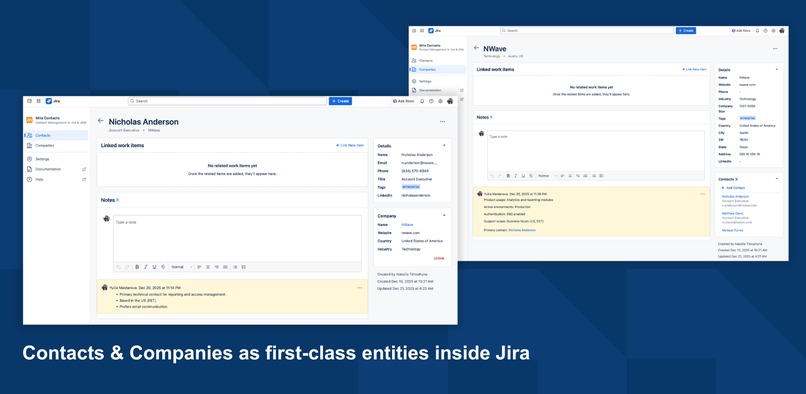806x394 pixels.
Task: Click Mria Contacts app header in Nicholas Anderson sidebar
Action: 56,120
